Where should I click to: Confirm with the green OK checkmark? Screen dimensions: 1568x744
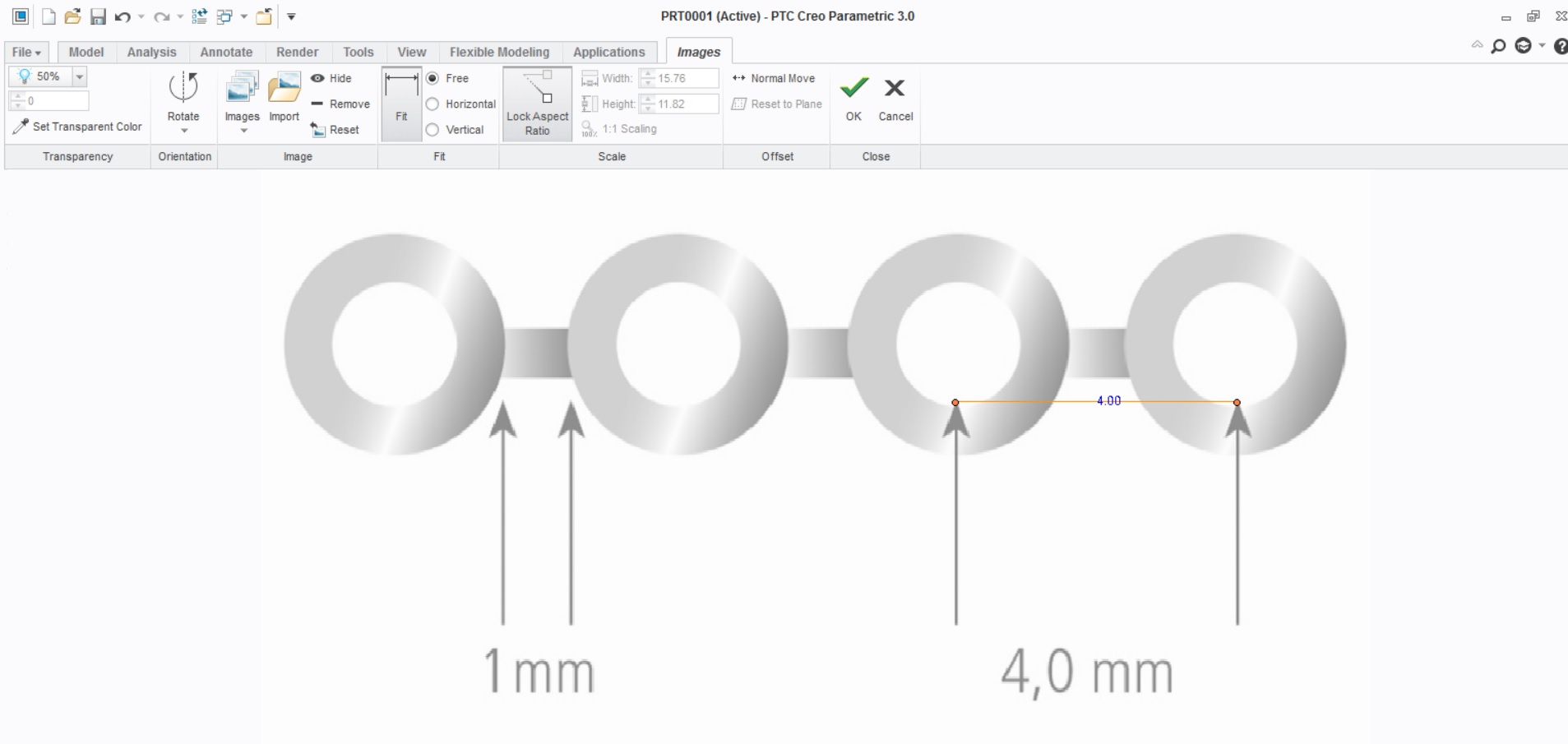pyautogui.click(x=854, y=87)
